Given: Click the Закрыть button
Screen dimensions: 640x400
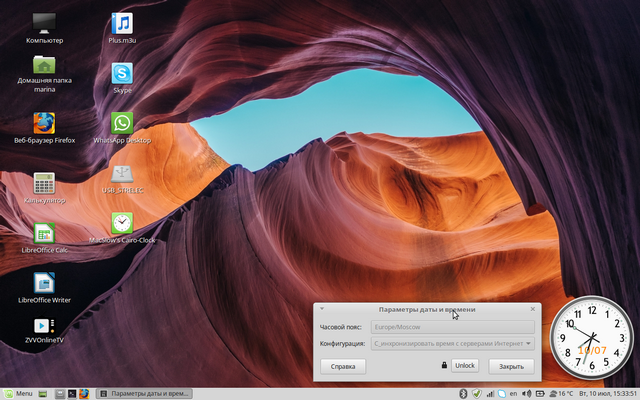Looking at the screenshot, I should (x=511, y=366).
